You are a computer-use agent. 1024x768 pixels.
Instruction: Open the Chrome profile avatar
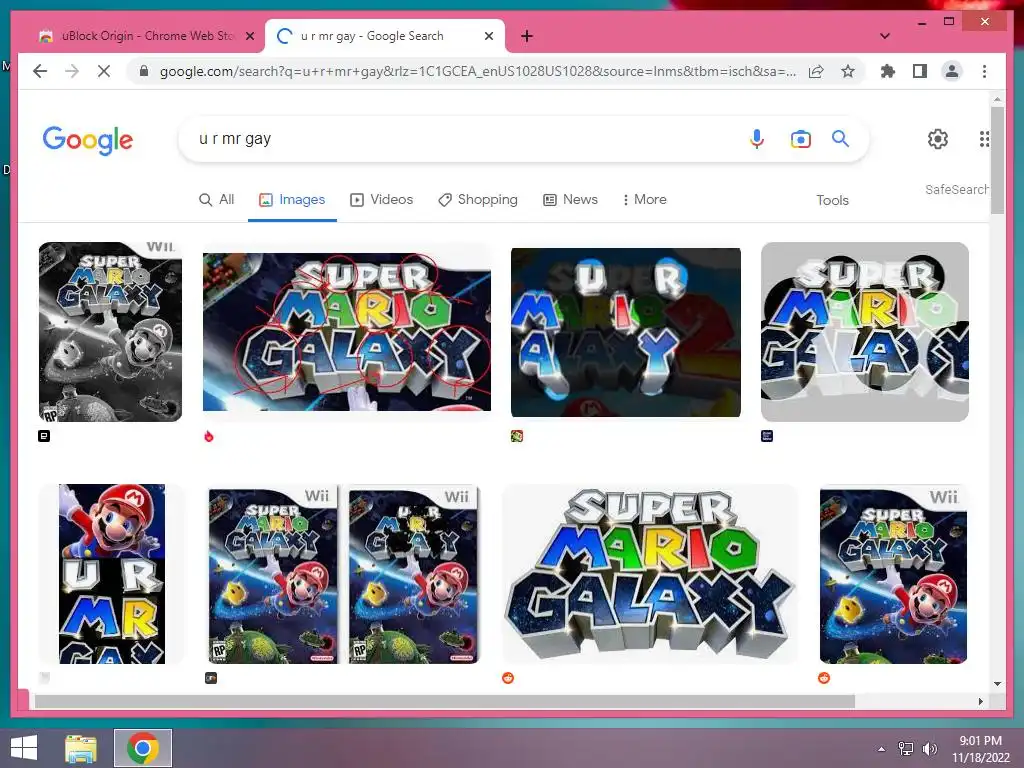[x=952, y=71]
